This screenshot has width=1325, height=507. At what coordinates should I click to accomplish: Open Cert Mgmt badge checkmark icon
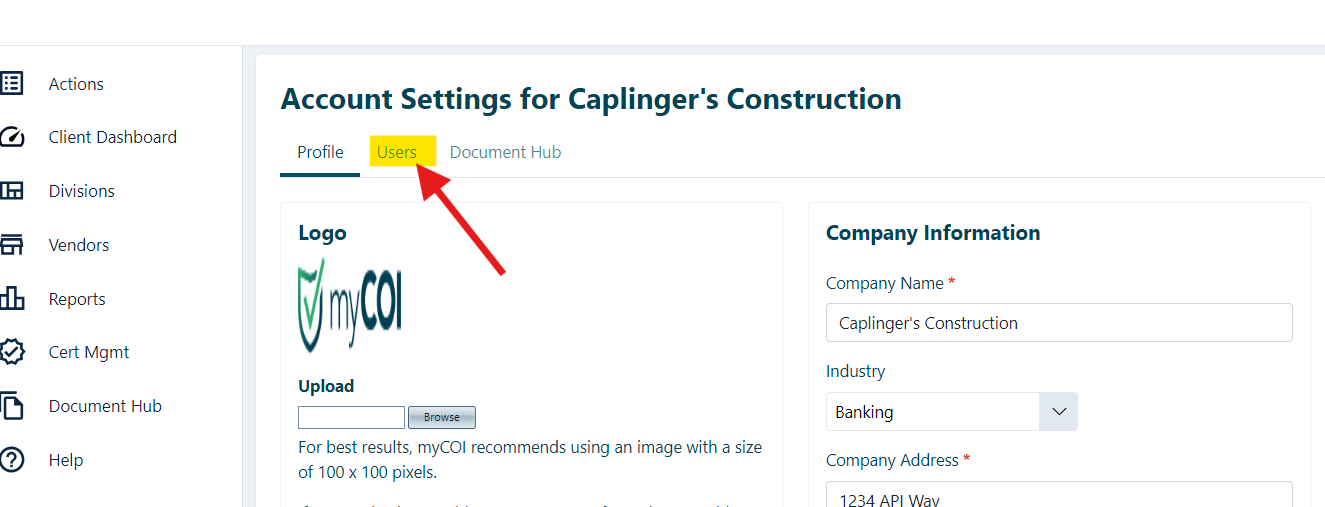[x=11, y=352]
